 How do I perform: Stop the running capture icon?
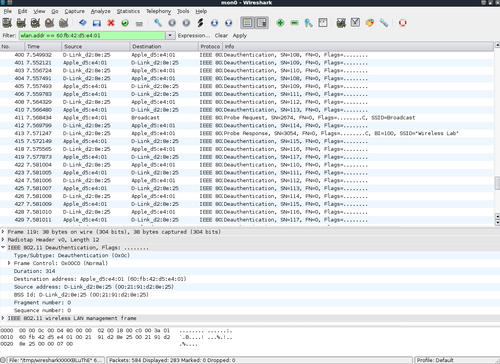[x=50, y=23]
